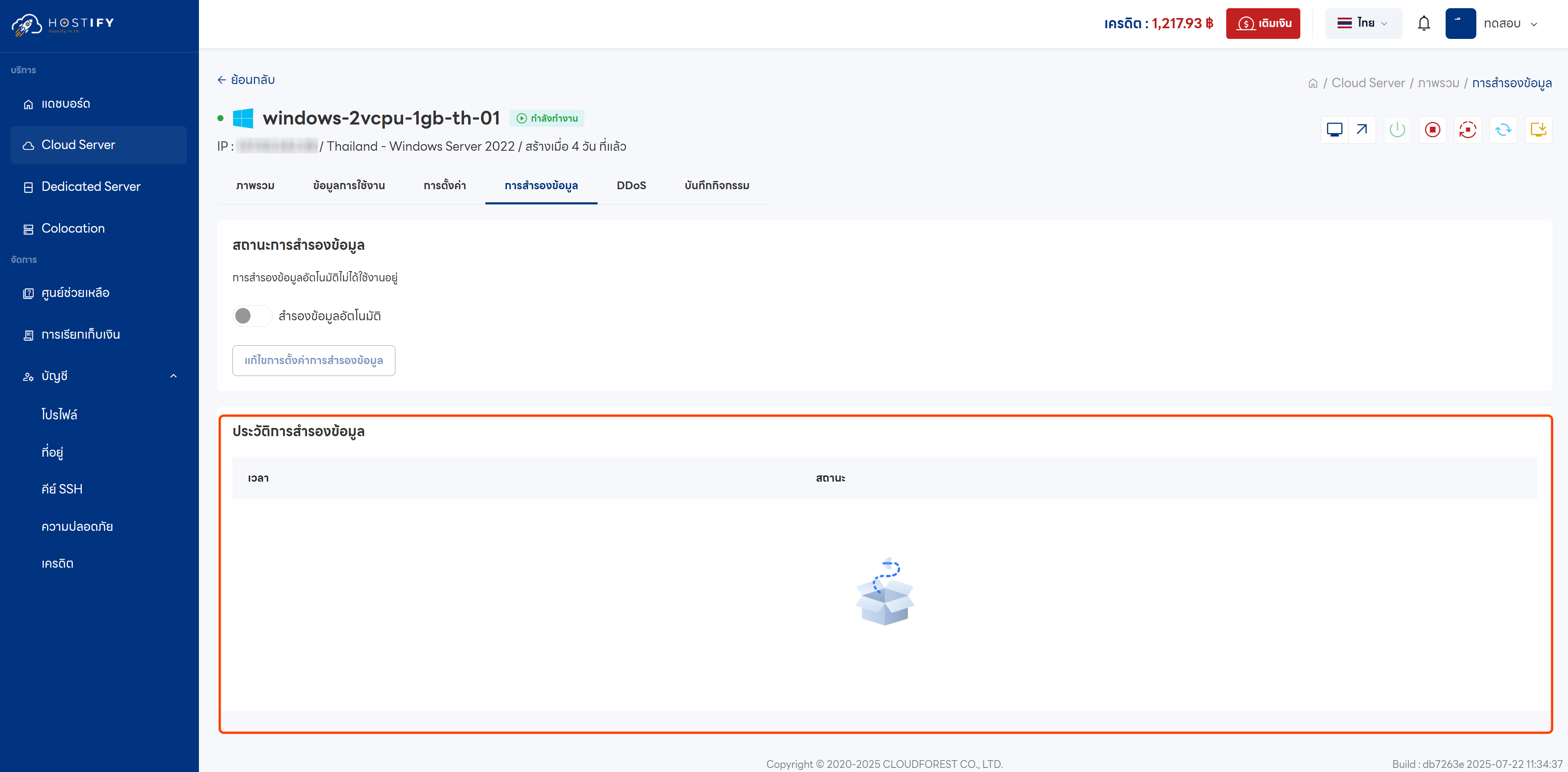
Task: Open ความปลอดภัย under account menu
Action: [77, 526]
